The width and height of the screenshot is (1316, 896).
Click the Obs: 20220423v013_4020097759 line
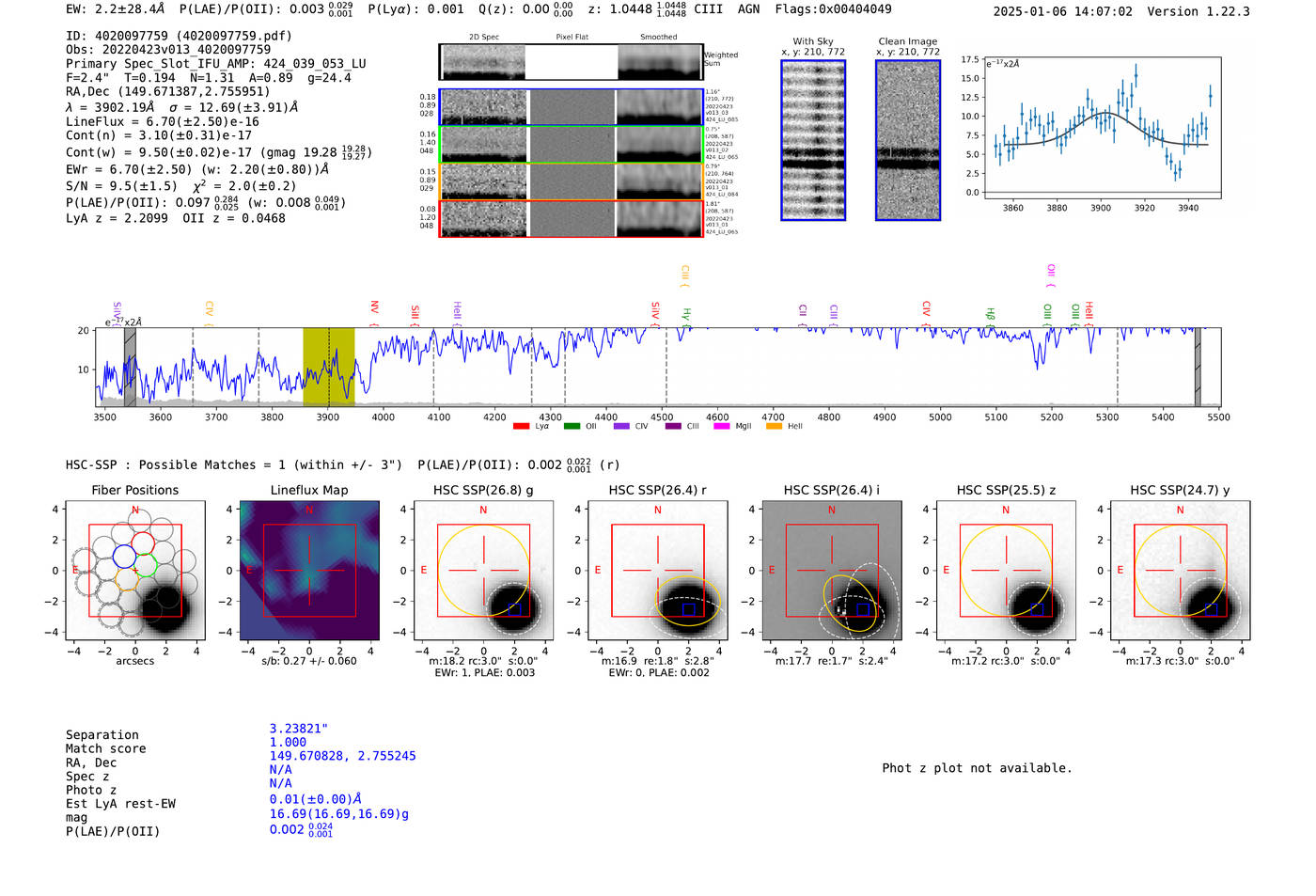tap(168, 49)
